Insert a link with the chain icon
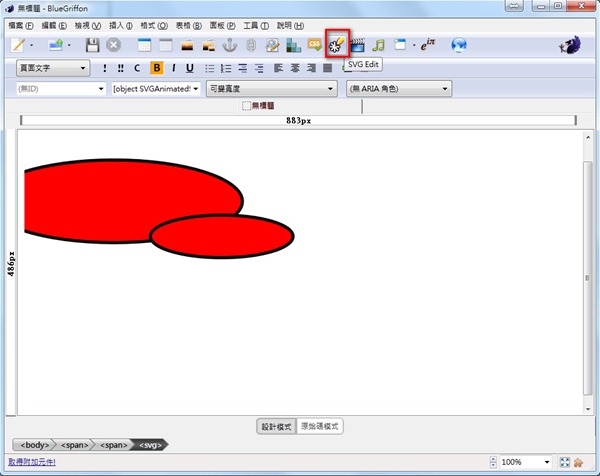Screen dimensions: 600x476 point(251,45)
